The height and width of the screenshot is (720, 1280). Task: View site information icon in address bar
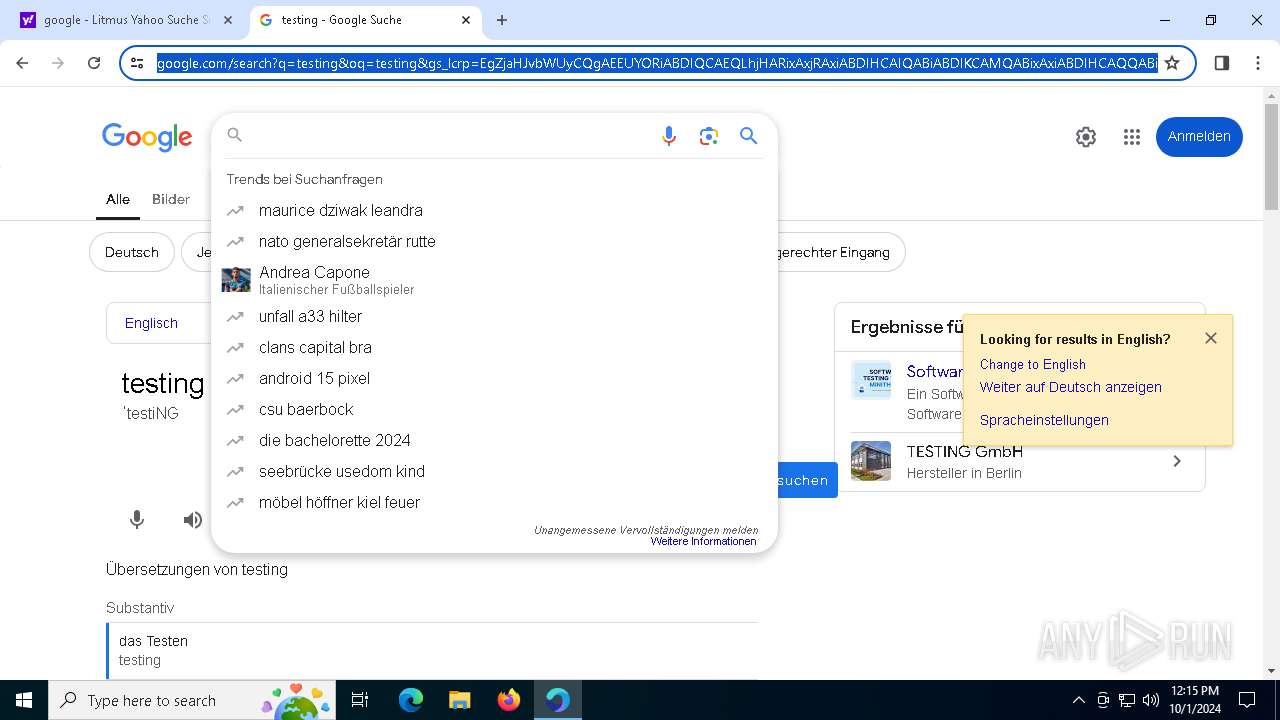pyautogui.click(x=137, y=63)
